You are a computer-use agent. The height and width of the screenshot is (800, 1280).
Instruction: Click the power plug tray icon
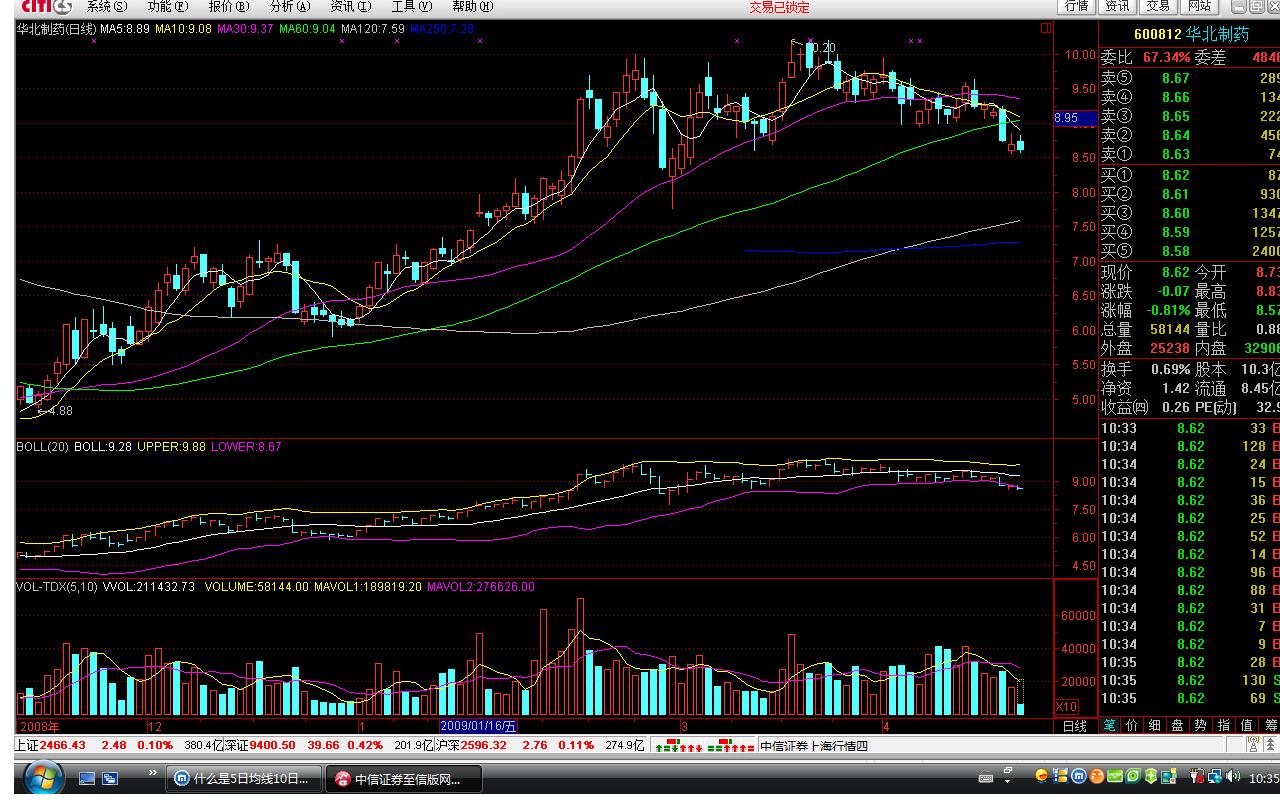pyautogui.click(x=1196, y=776)
